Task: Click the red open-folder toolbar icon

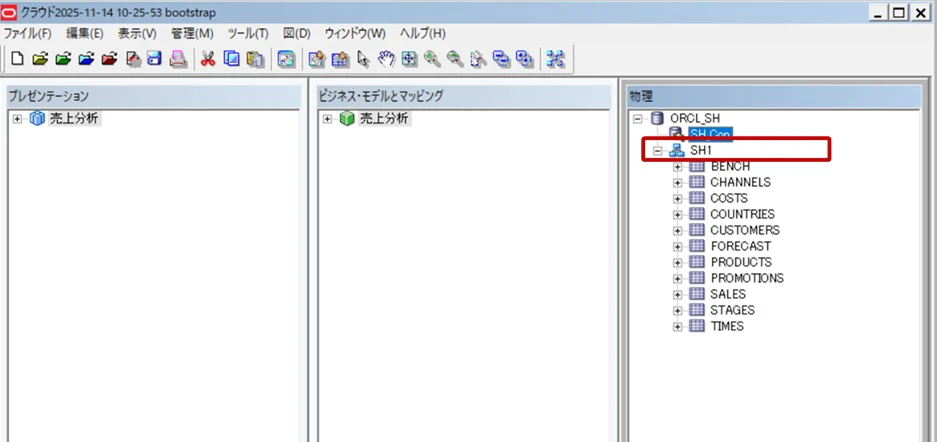Action: [x=109, y=59]
